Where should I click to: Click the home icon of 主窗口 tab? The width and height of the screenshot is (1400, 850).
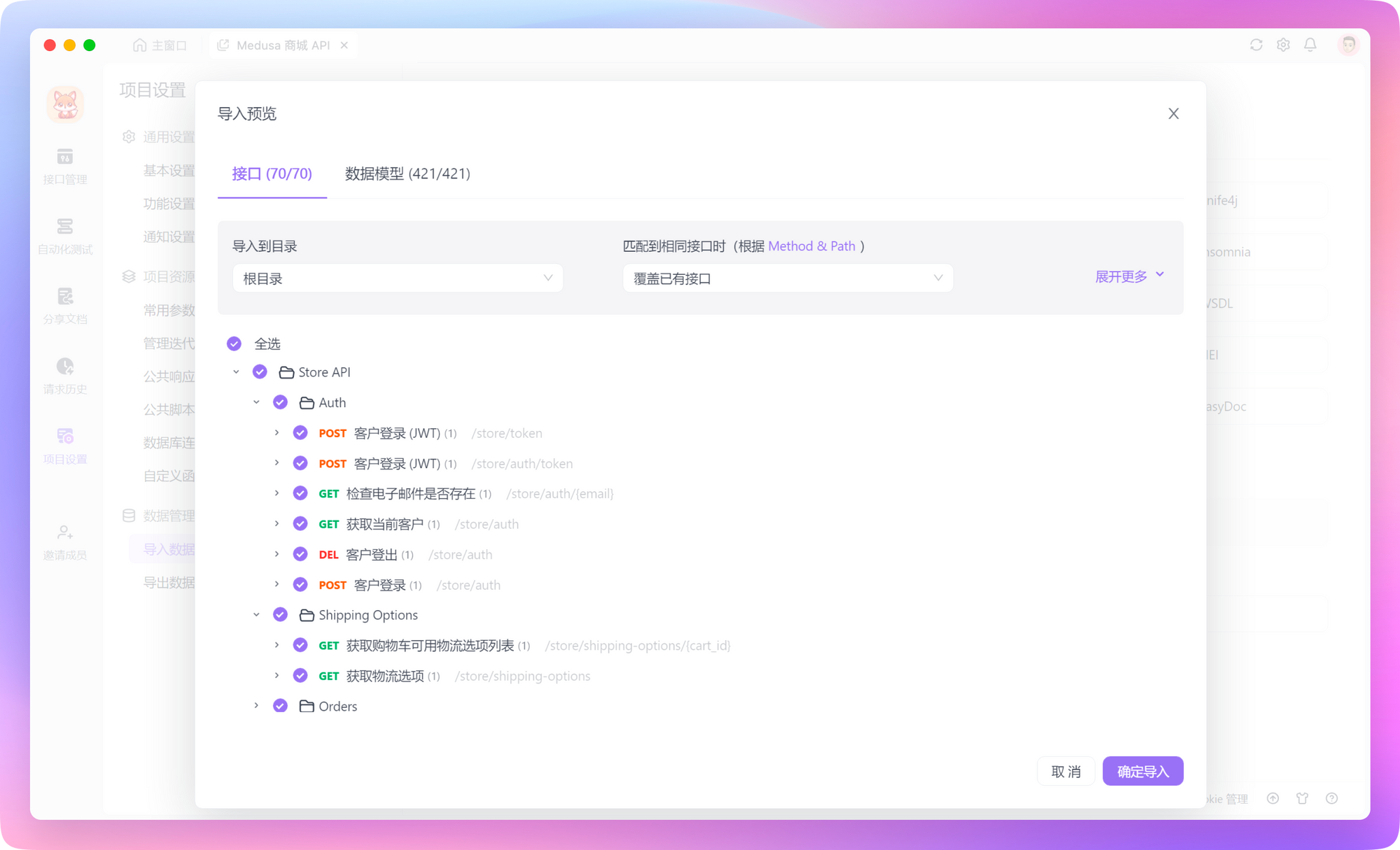[x=140, y=45]
